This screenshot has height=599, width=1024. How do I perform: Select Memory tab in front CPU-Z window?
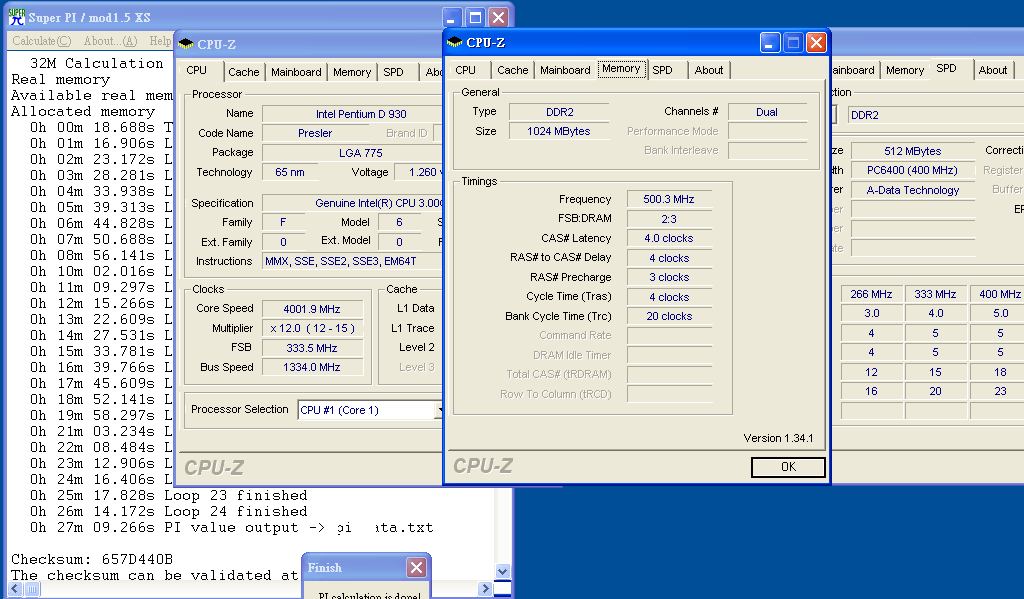[x=621, y=69]
